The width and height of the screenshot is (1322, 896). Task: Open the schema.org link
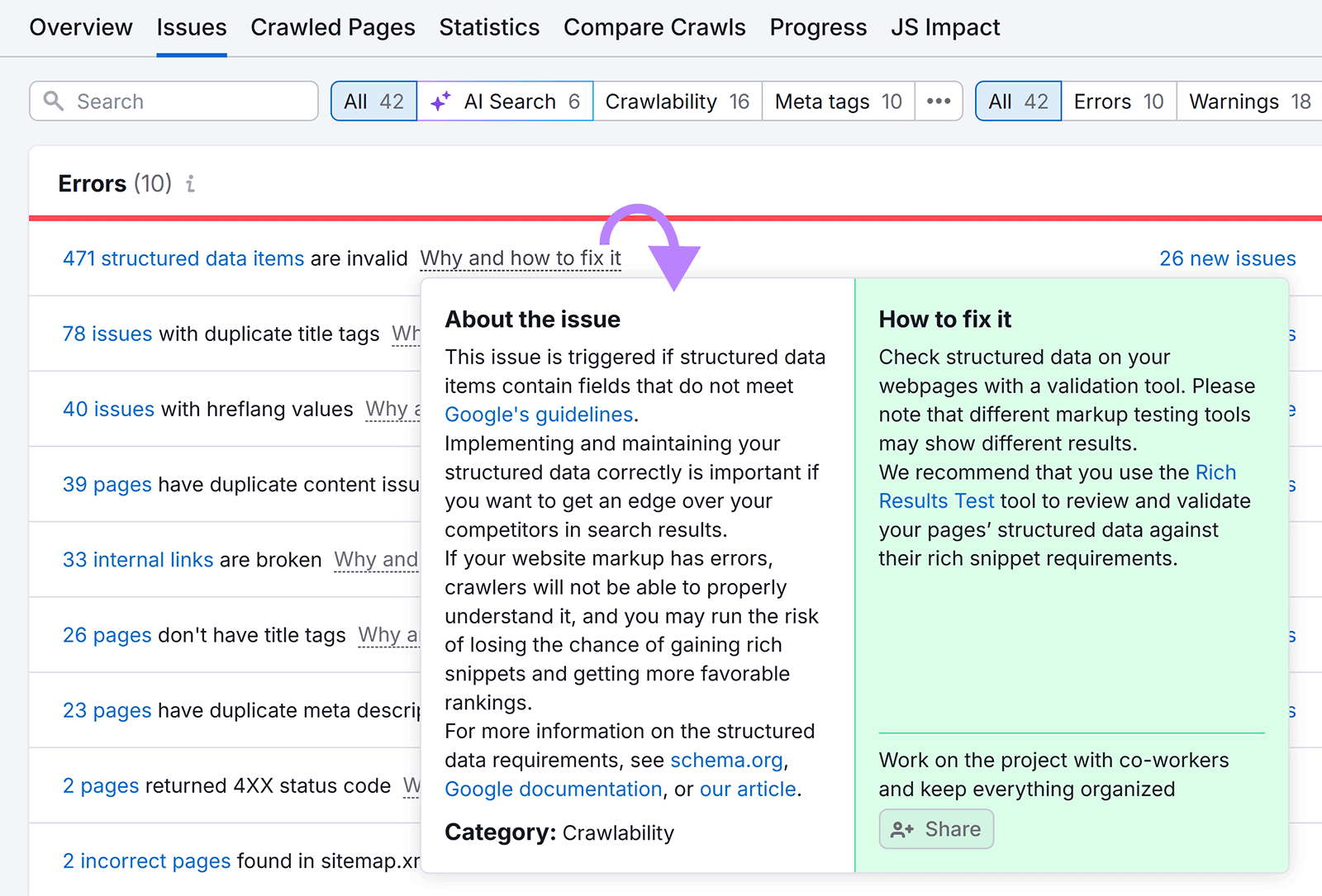point(726,760)
